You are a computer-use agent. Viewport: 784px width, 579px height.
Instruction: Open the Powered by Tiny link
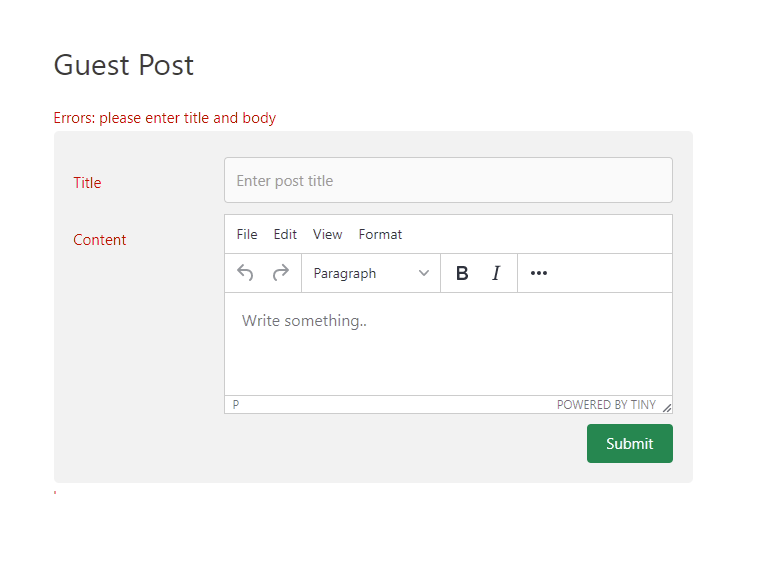606,404
